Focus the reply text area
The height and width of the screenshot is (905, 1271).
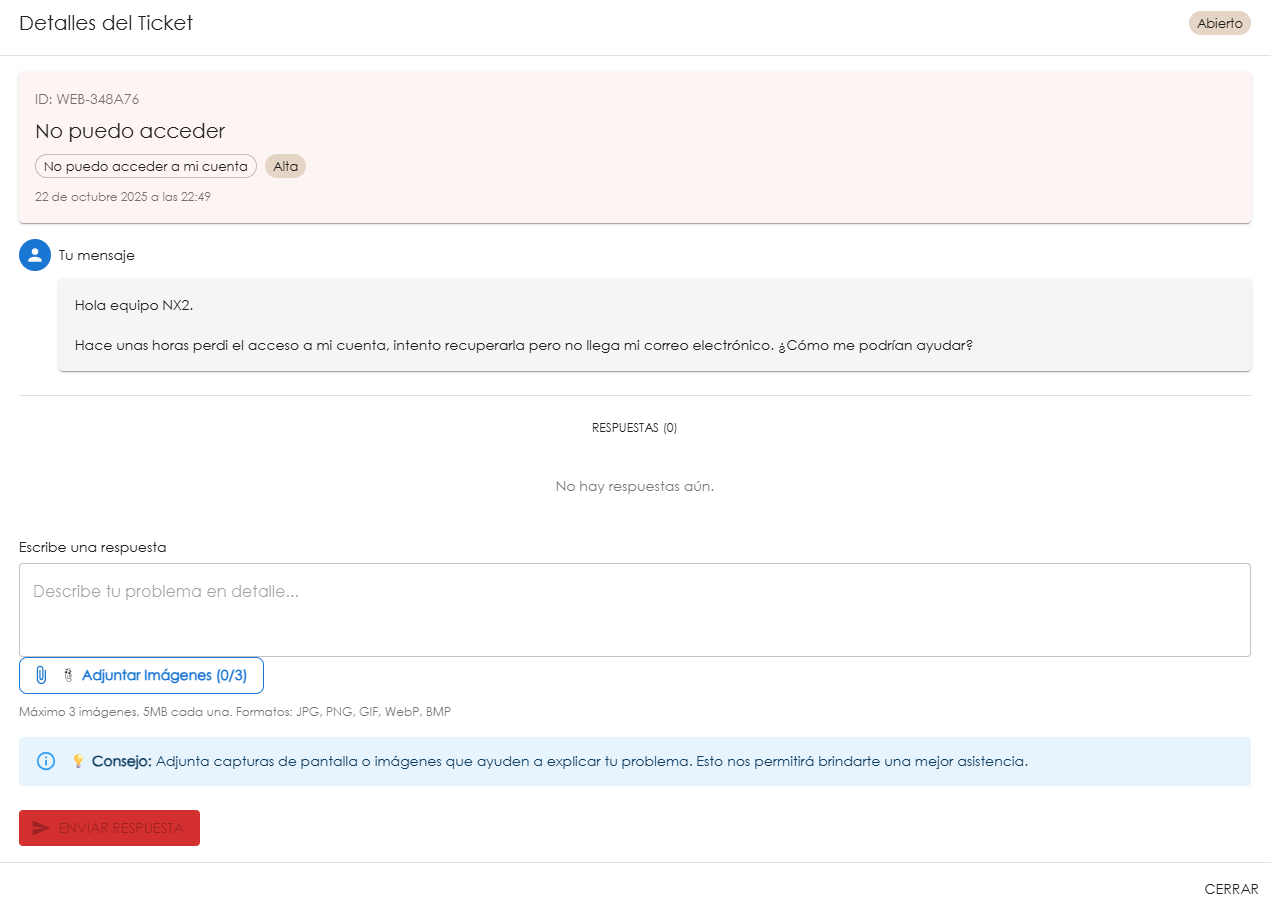click(x=634, y=609)
